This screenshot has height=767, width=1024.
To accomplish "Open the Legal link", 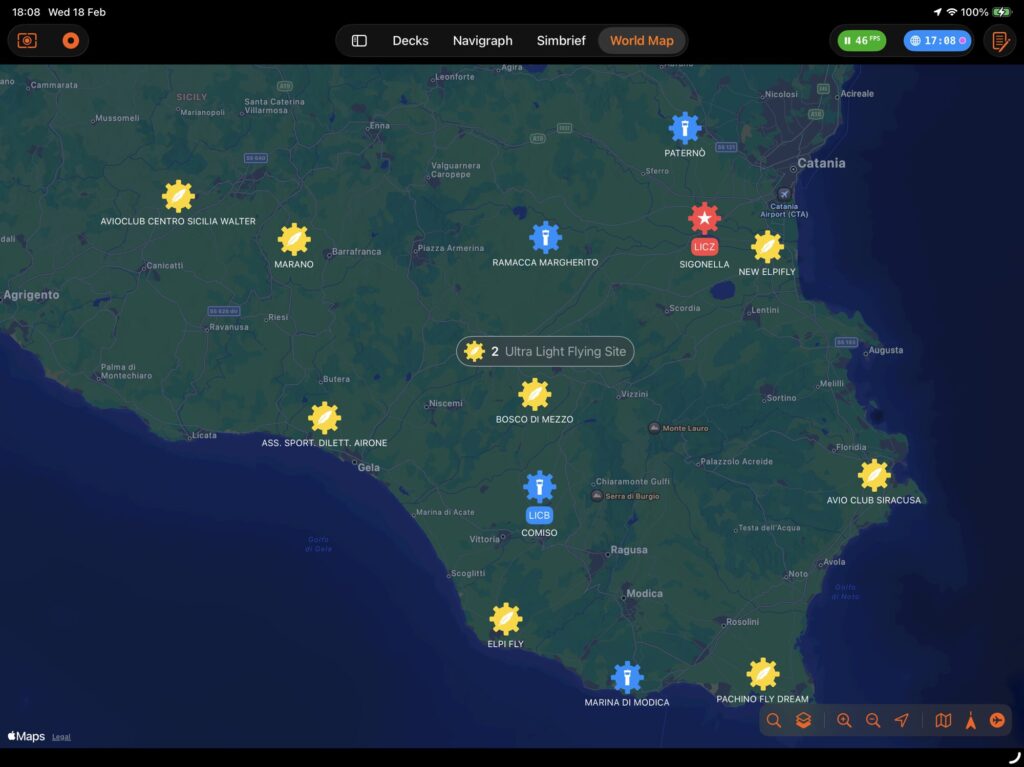I will point(61,737).
